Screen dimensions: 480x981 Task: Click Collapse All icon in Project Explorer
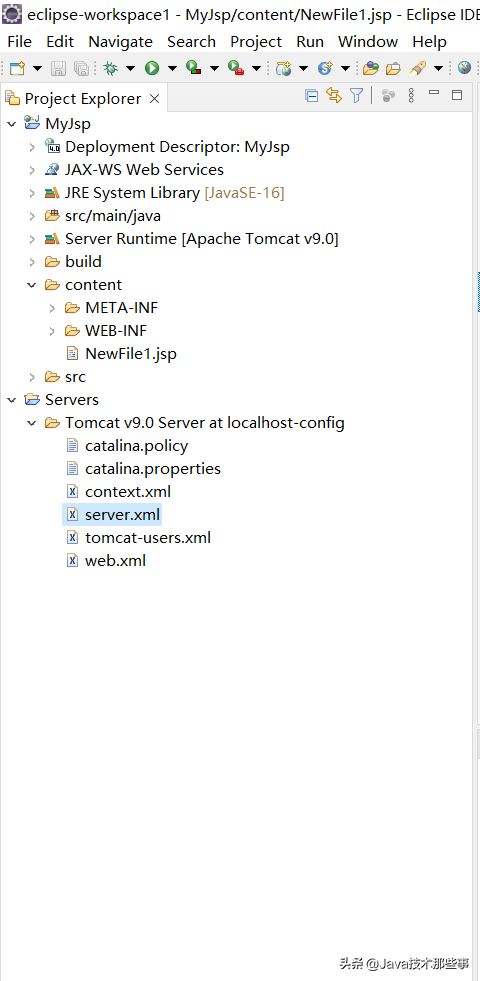(311, 96)
